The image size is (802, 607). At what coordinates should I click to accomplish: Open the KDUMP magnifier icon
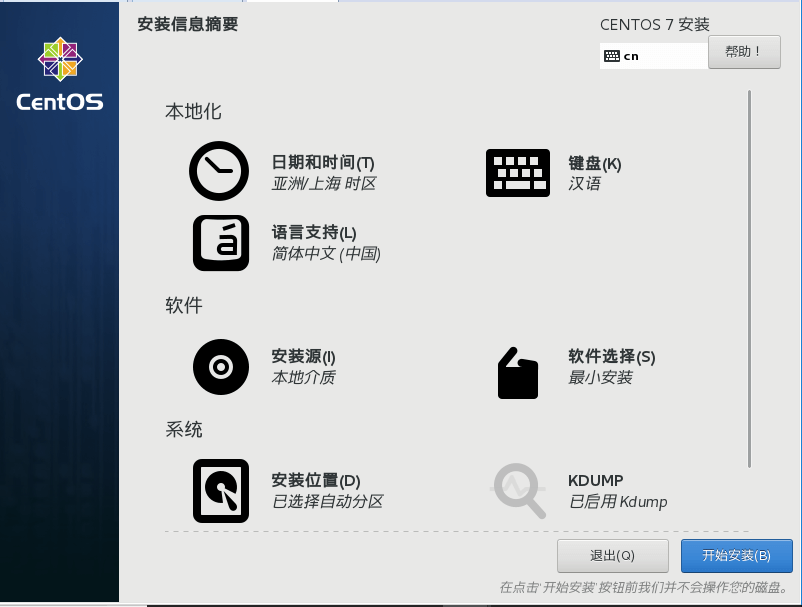520,490
